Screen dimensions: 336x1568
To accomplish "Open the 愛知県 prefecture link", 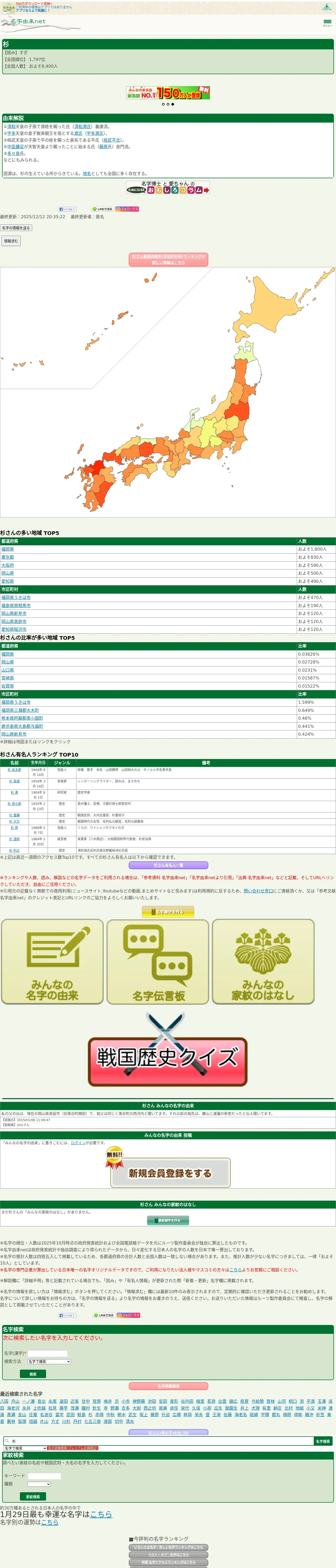I will pos(7,581).
